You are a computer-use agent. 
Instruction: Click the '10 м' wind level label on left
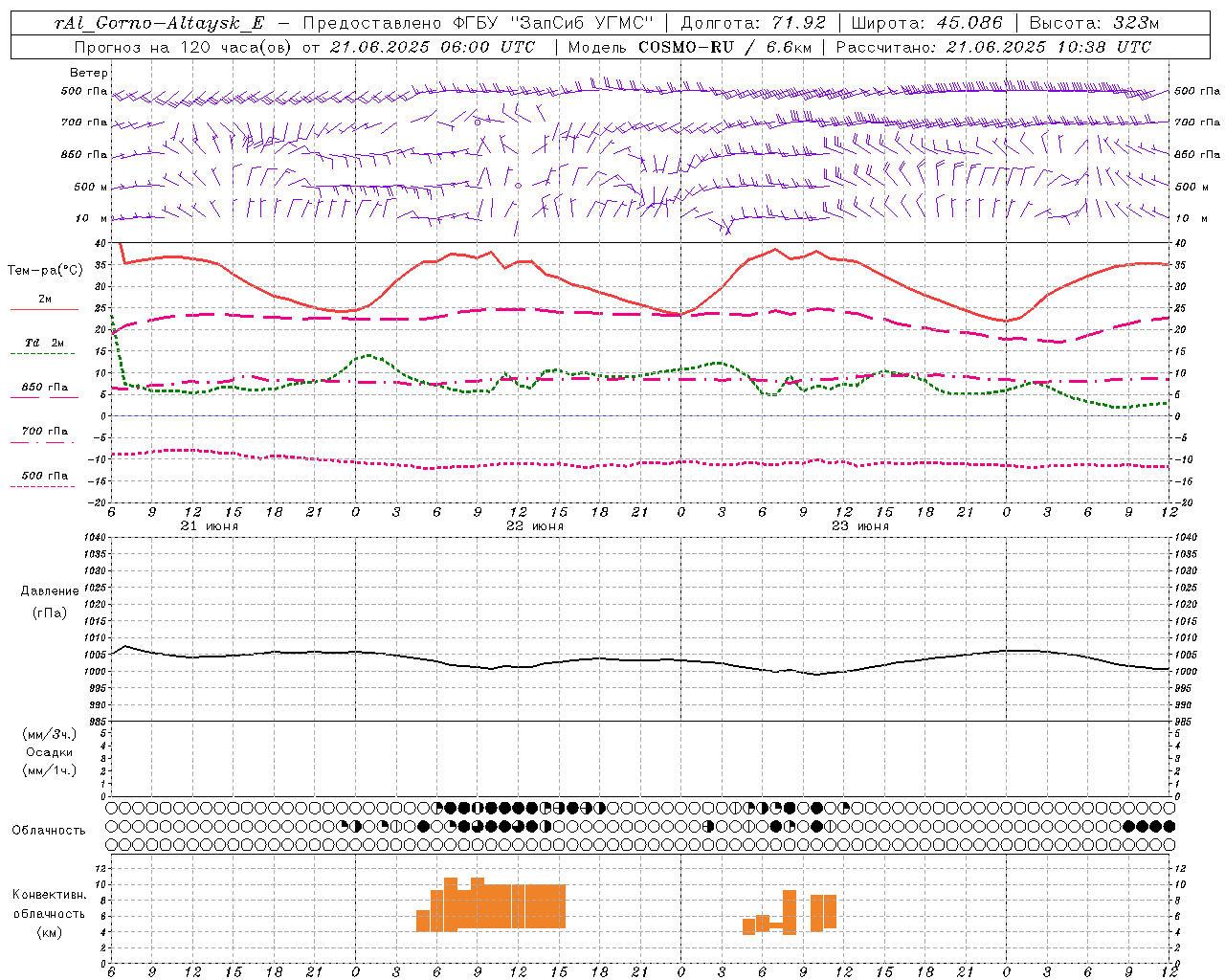pos(91,218)
